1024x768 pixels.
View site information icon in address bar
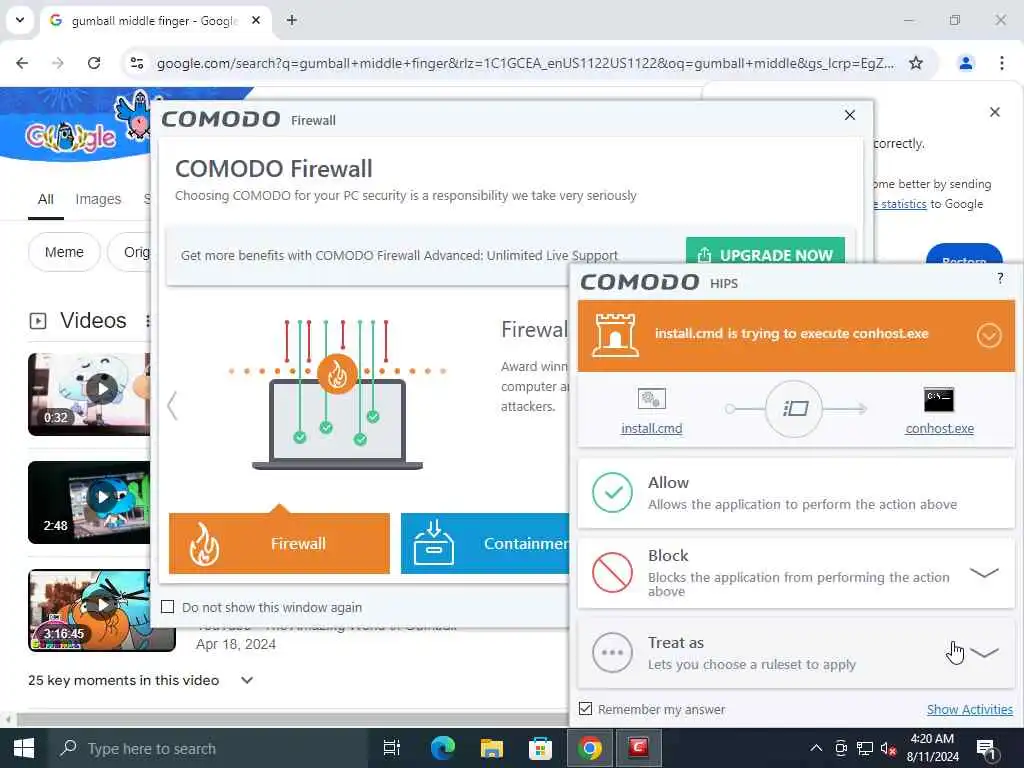[x=137, y=63]
